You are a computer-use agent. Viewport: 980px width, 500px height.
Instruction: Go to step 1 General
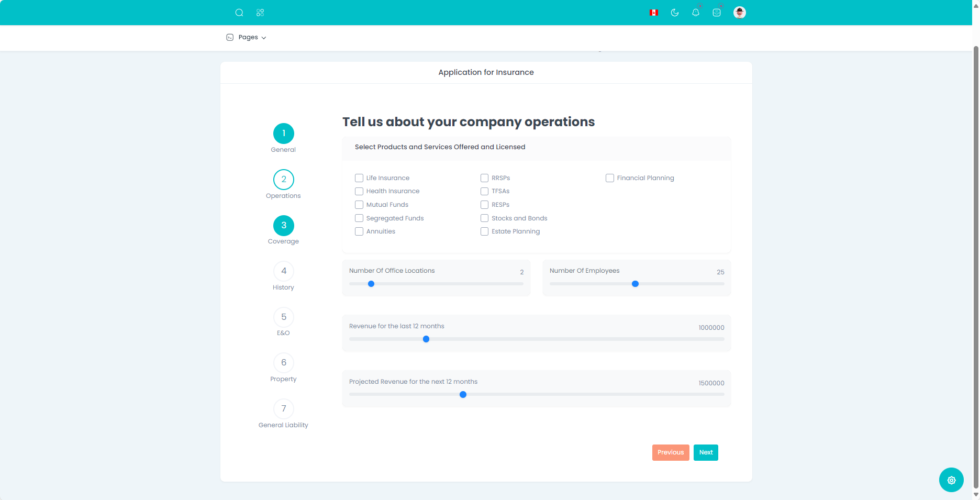283,133
